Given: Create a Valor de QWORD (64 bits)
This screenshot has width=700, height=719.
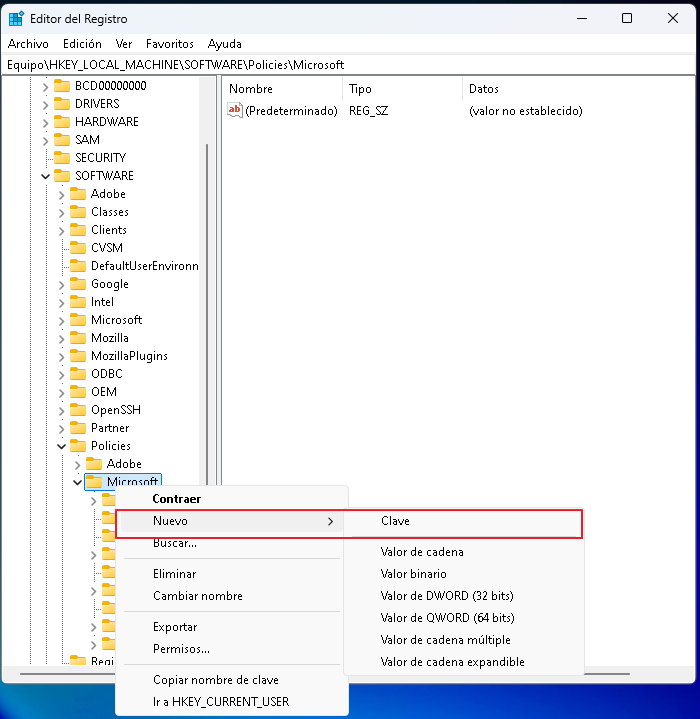Looking at the screenshot, I should (463, 618).
